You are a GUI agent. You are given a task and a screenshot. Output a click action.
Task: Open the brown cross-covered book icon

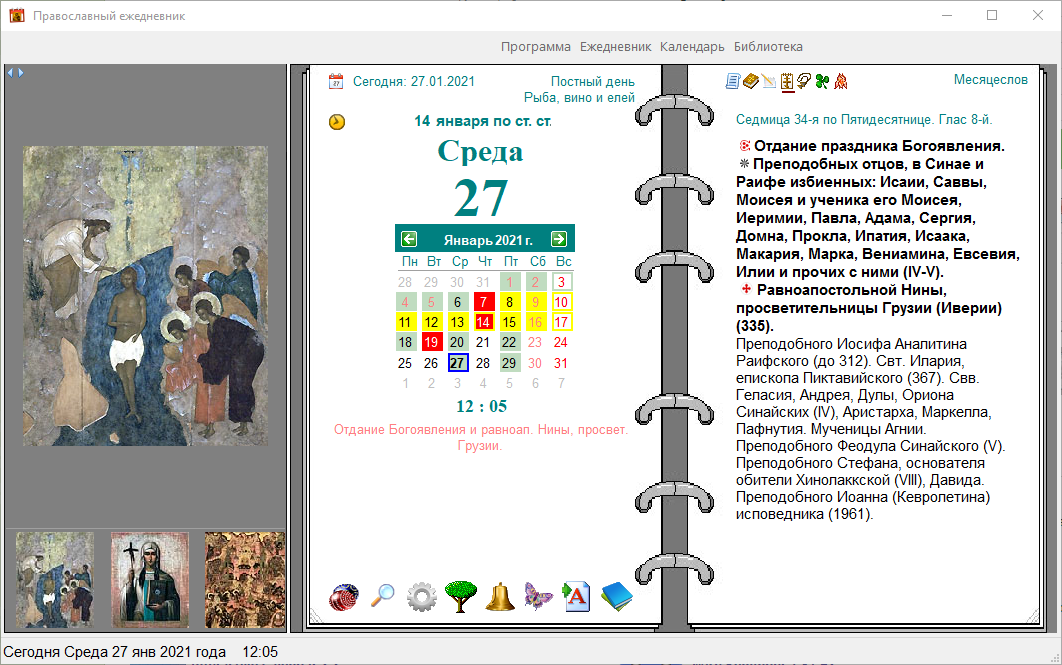click(750, 81)
